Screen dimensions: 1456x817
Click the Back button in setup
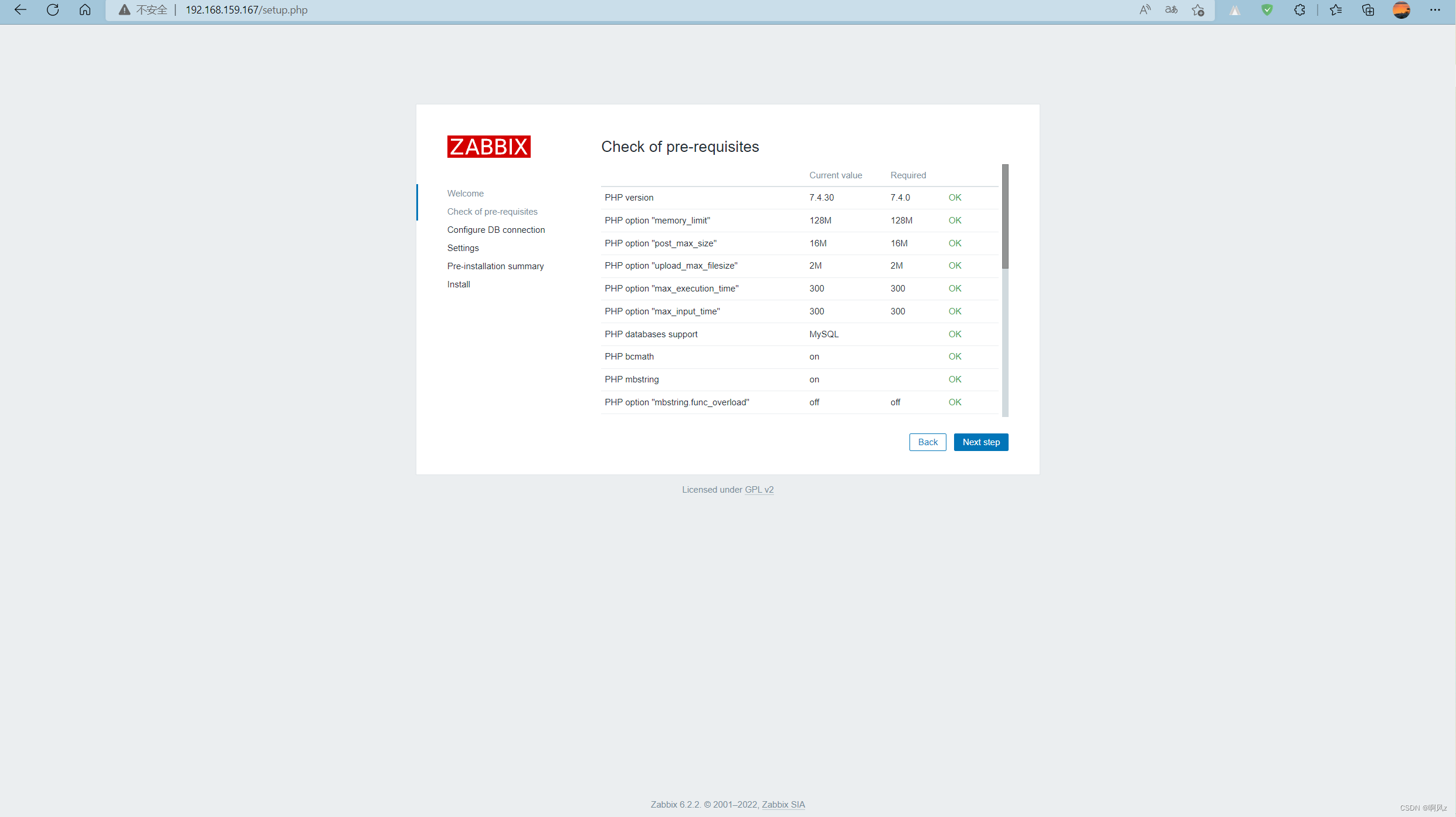pyautogui.click(x=928, y=442)
